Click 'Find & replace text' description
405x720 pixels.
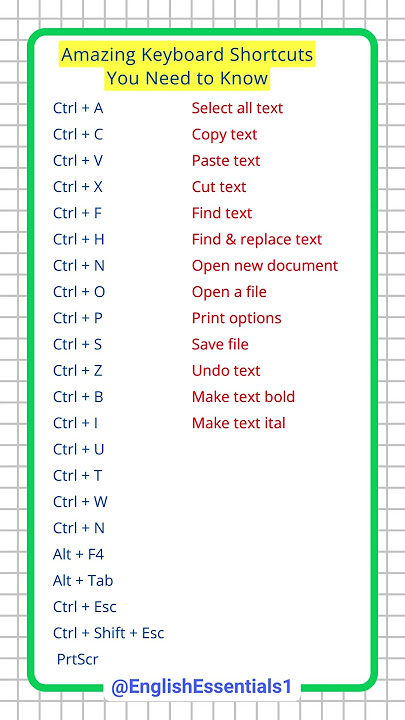click(257, 240)
